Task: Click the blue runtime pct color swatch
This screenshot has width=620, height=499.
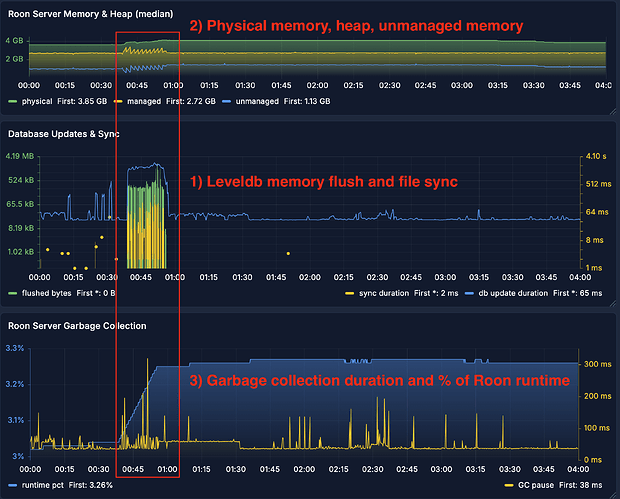Action: pyautogui.click(x=13, y=485)
